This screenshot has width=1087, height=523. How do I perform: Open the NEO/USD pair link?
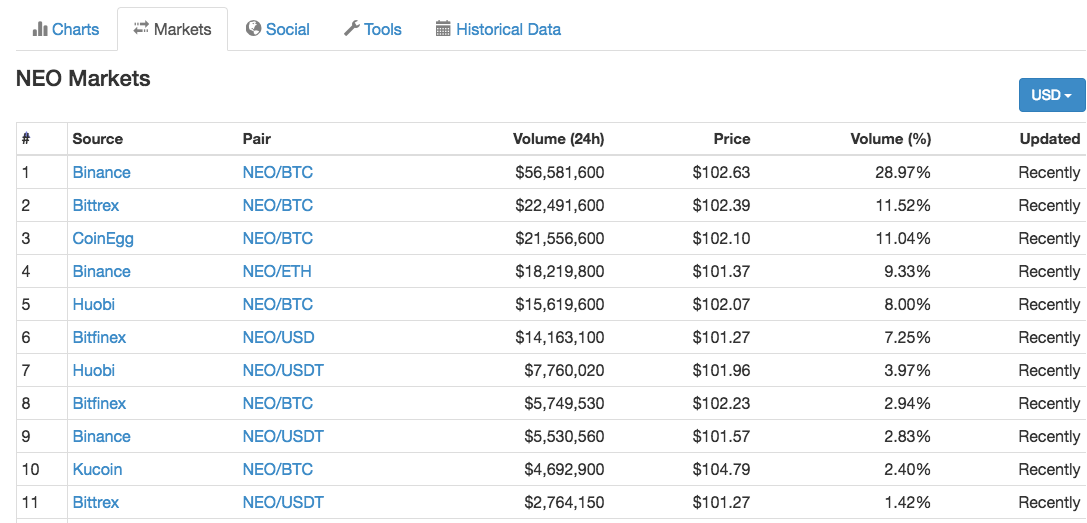278,337
